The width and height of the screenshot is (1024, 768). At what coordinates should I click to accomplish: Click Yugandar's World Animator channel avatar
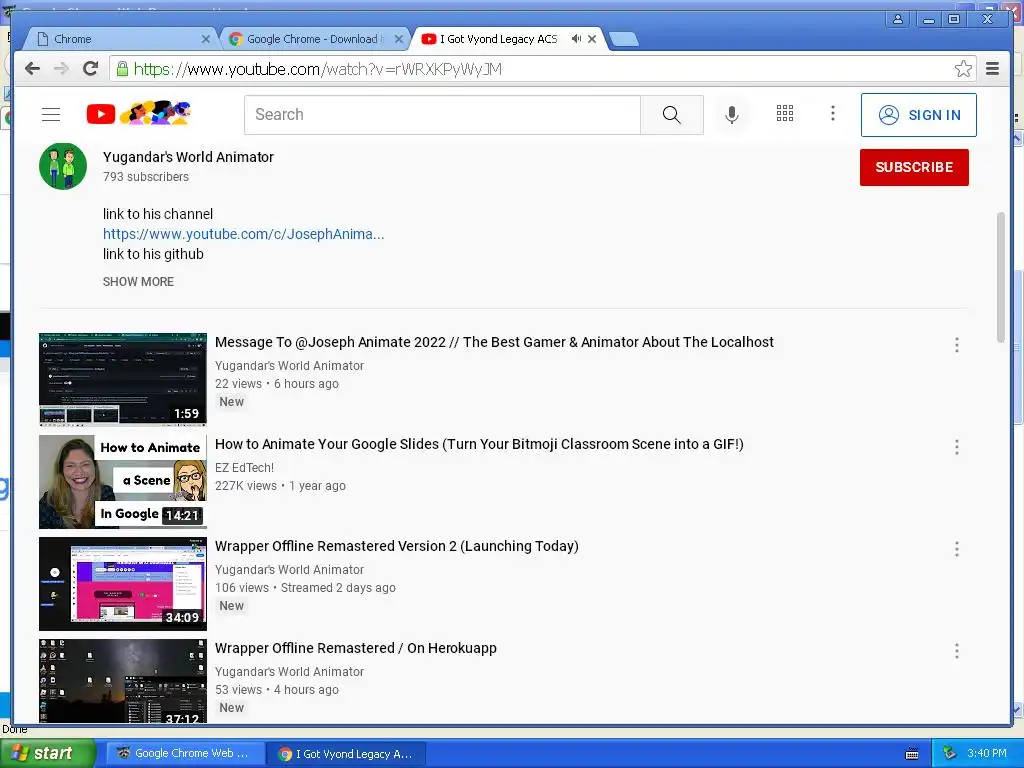tap(63, 167)
